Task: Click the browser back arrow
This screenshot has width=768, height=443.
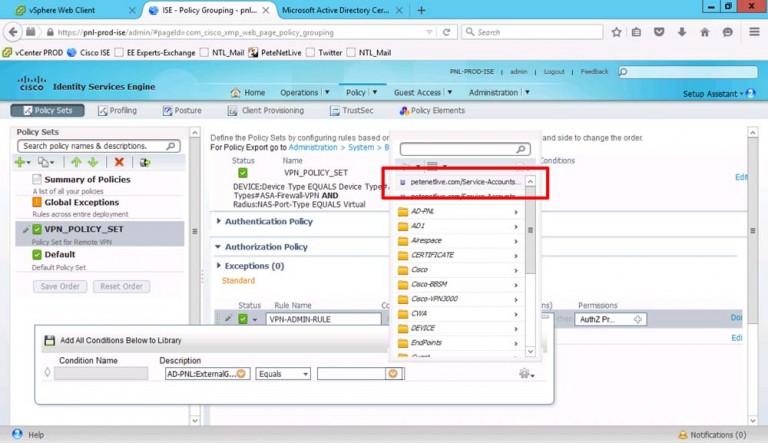Action: [13, 32]
